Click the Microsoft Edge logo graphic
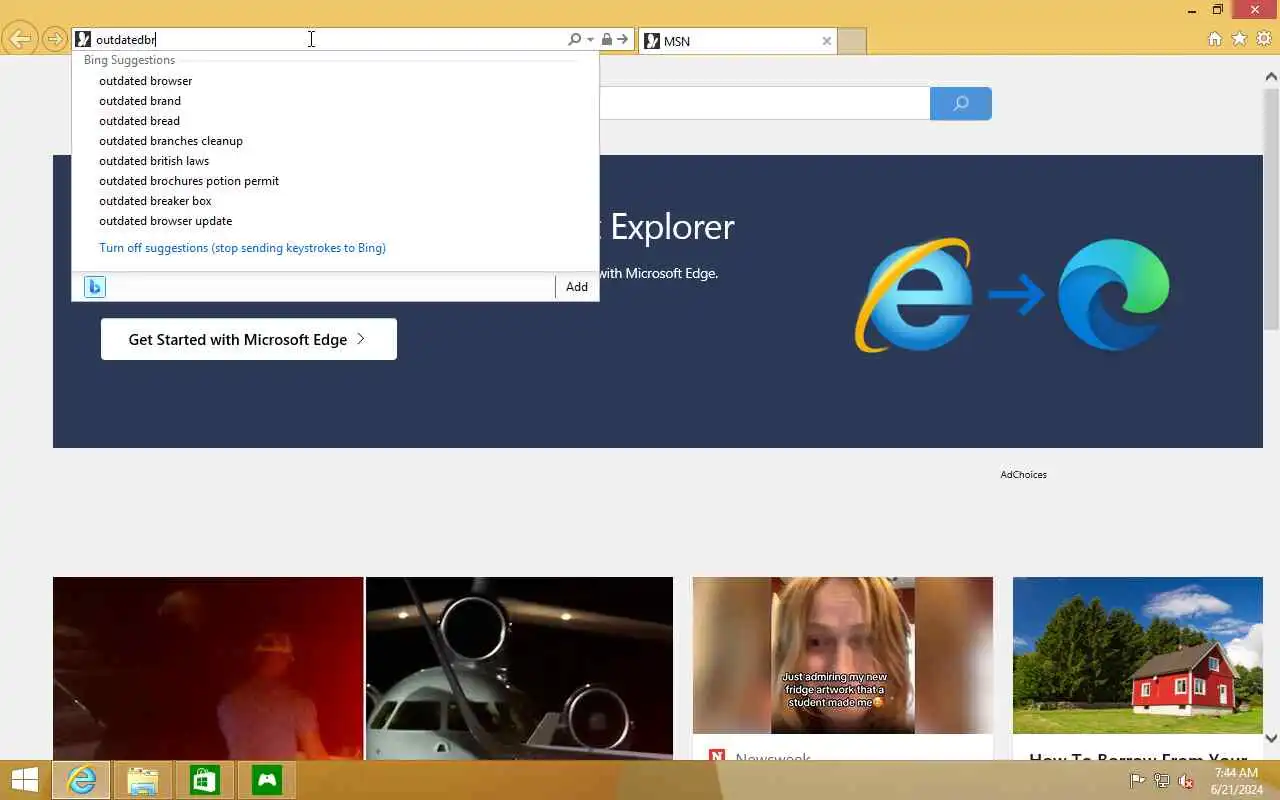The width and height of the screenshot is (1280, 800). [x=1114, y=295]
